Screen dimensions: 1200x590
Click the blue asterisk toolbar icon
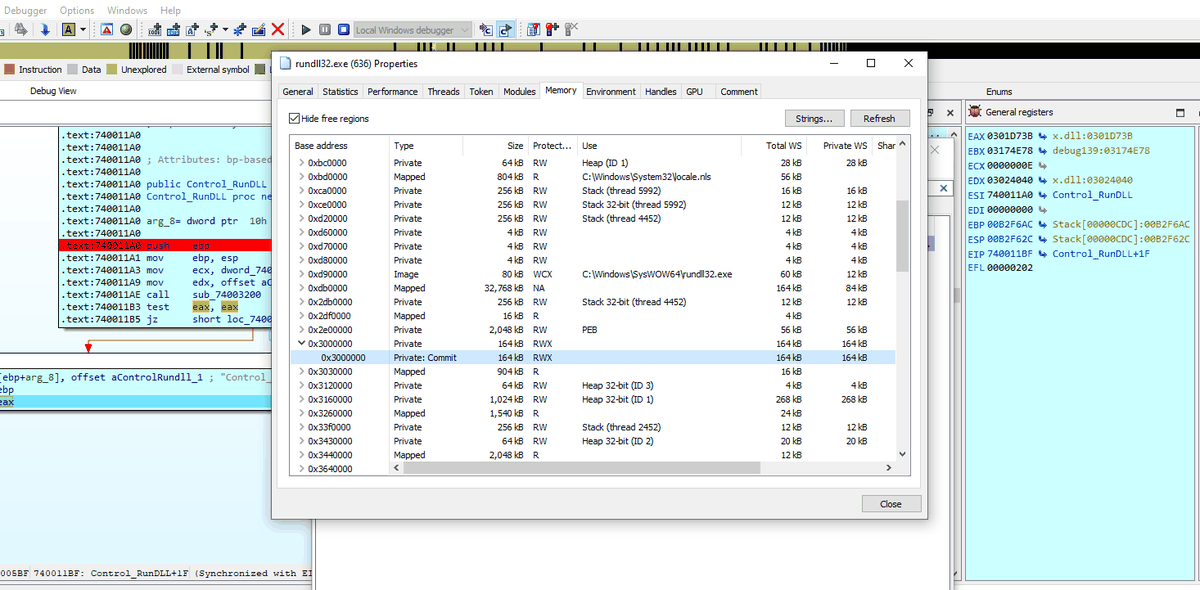tap(240, 30)
